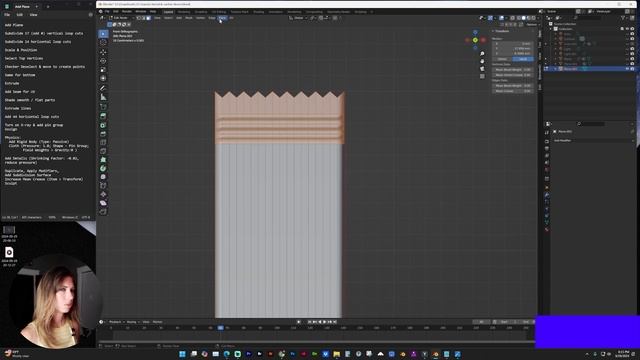Open transform orientation Global dropdown

click(298, 18)
